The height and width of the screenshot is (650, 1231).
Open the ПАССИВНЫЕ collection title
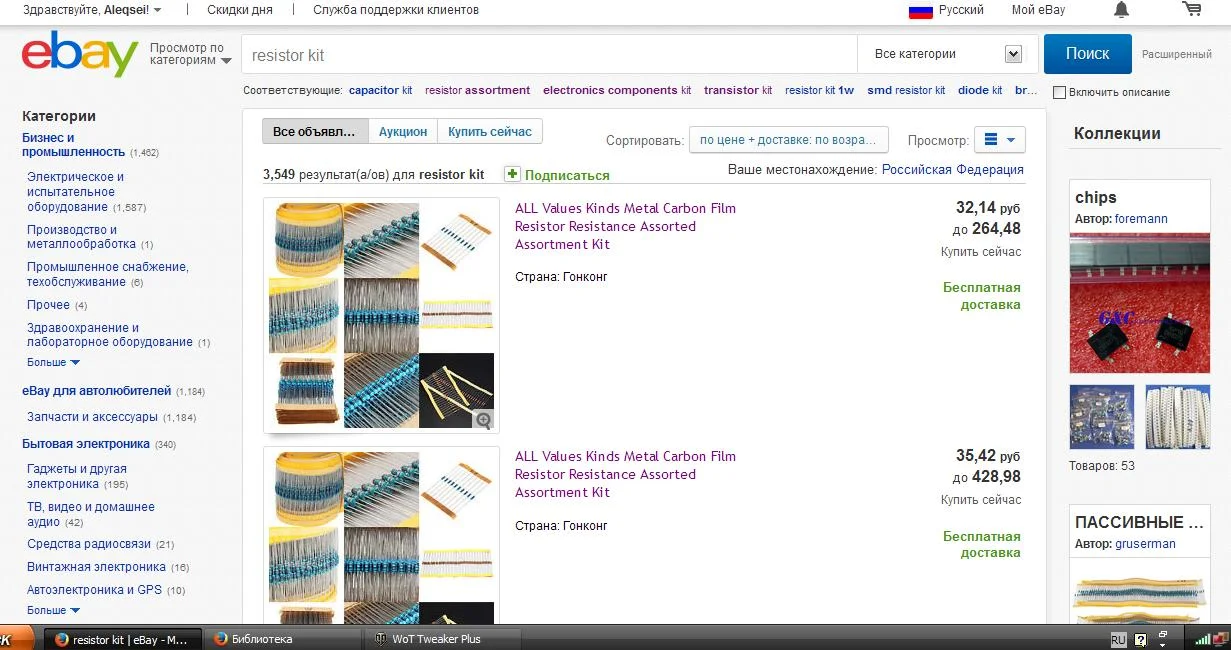1139,522
